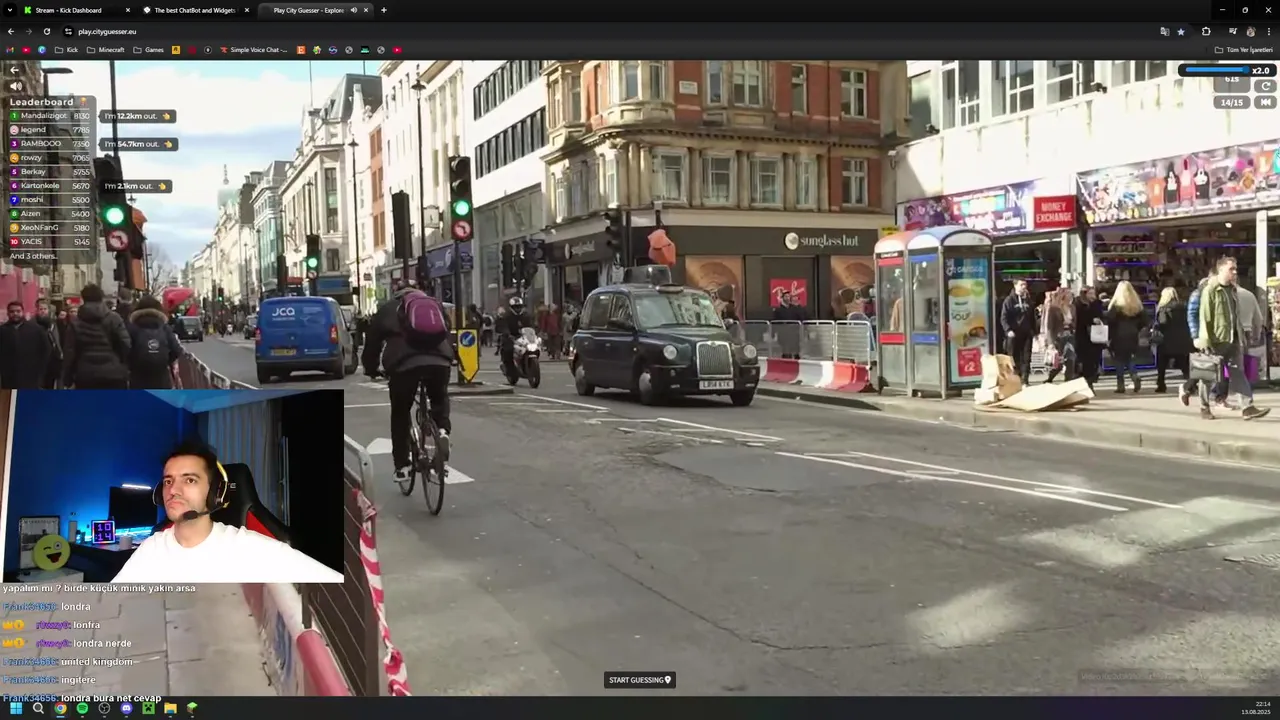Click the 'I'm 2.1km out' bubble

[136, 186]
